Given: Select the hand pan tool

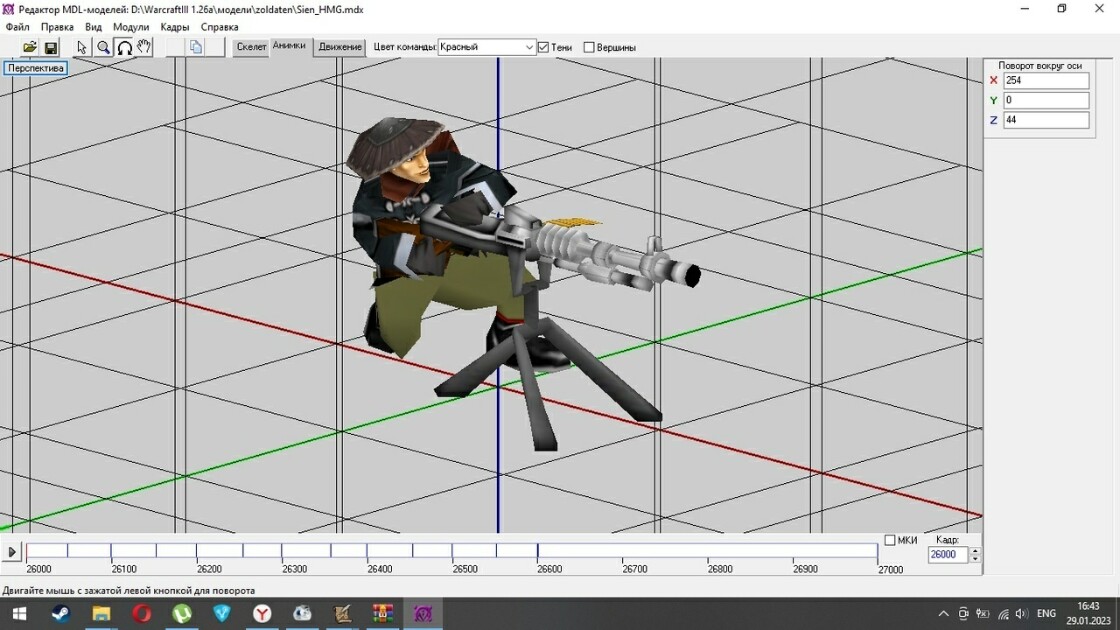Looking at the screenshot, I should pos(144,47).
